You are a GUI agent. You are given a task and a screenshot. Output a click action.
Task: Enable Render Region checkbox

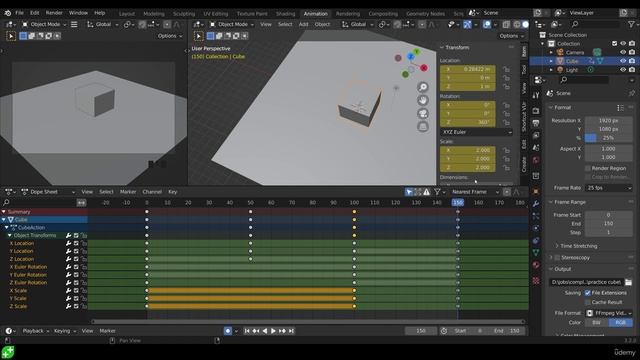pyautogui.click(x=588, y=168)
